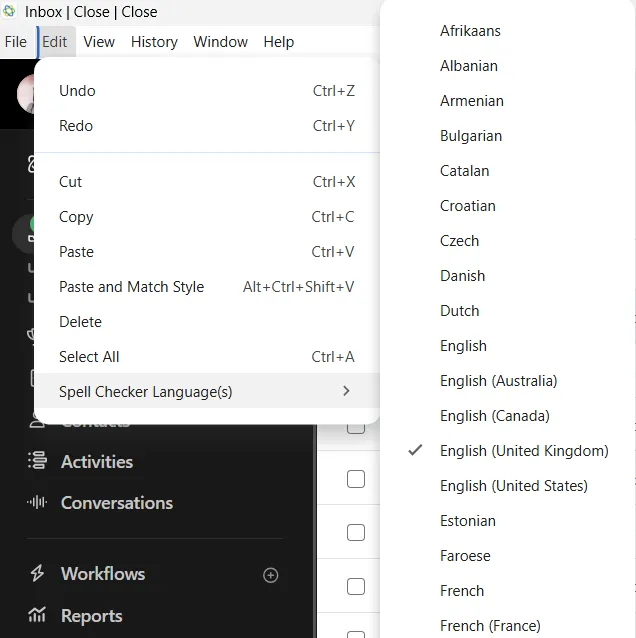This screenshot has height=638, width=636.
Task: Click the Activities list icon
Action: point(37,461)
